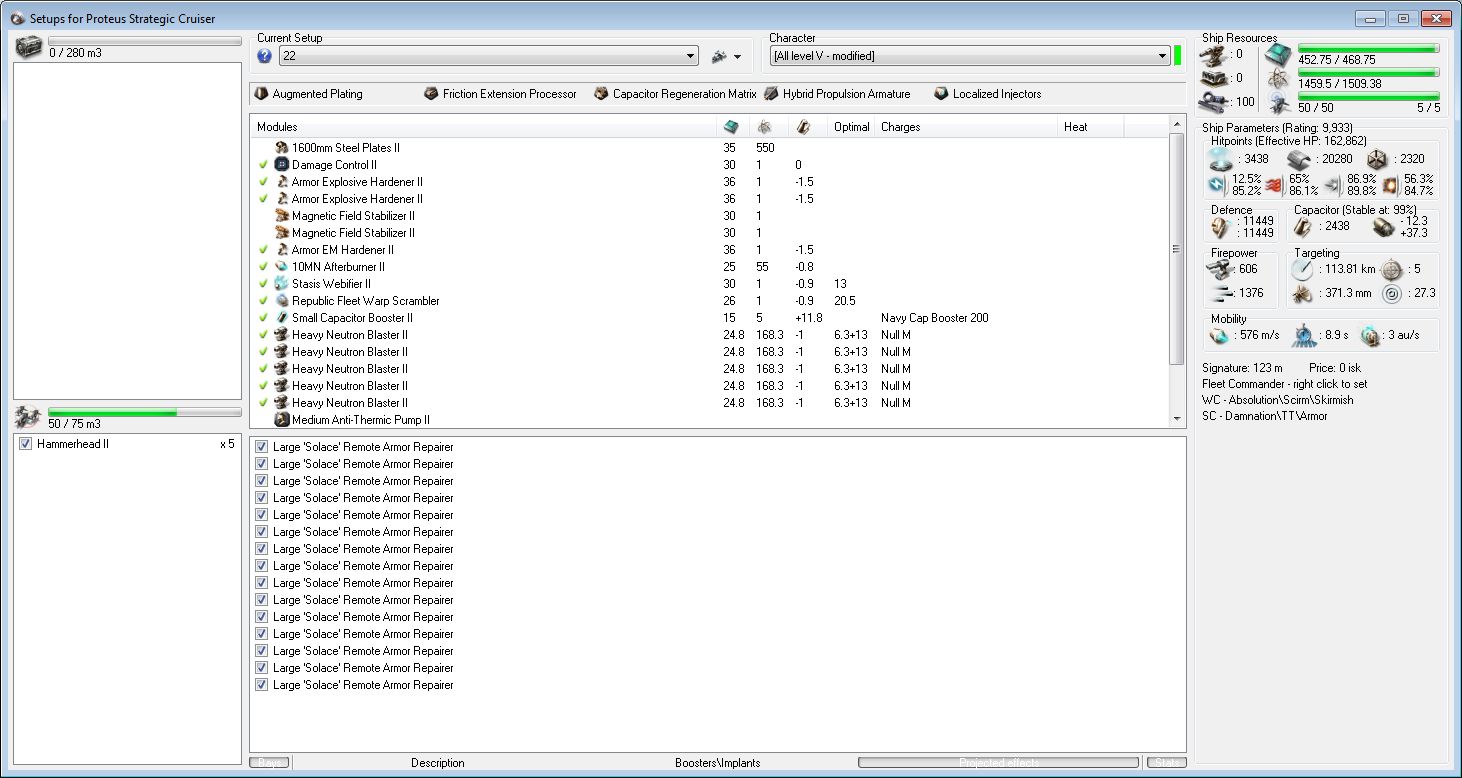Sort modules by the Optimal column header
Viewport: 1462px width, 778px height.
tap(852, 127)
